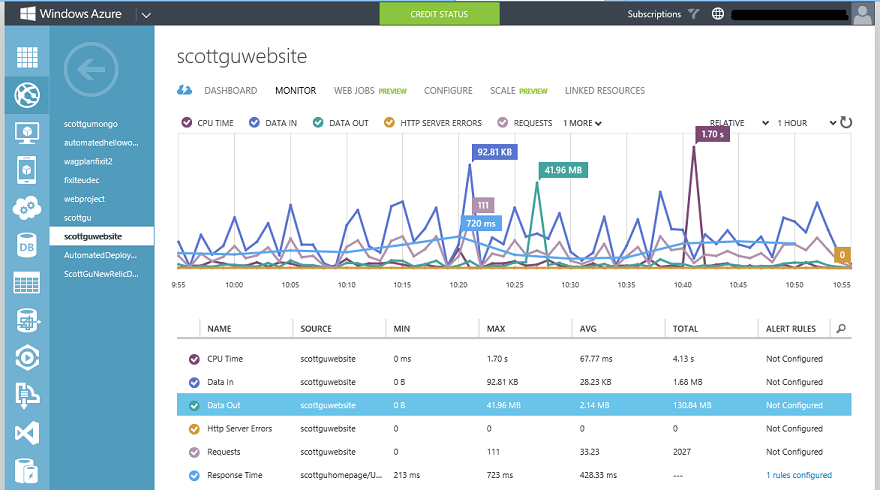Screen dimensions: 880x490
Task: Switch to the CONFIGURE tab
Action: pyautogui.click(x=448, y=91)
